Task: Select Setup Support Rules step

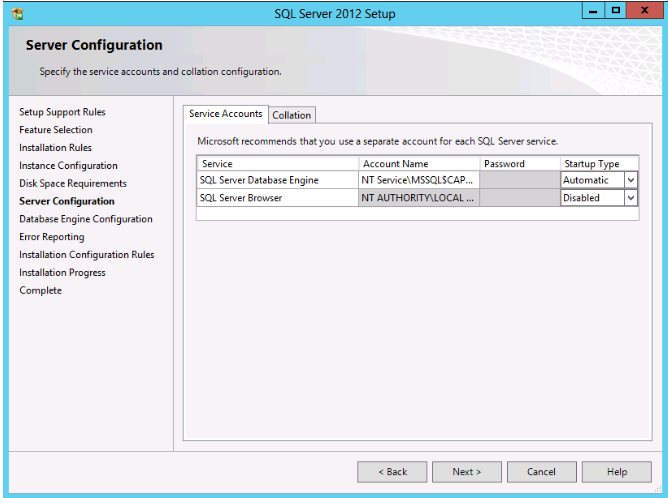Action: click(62, 112)
